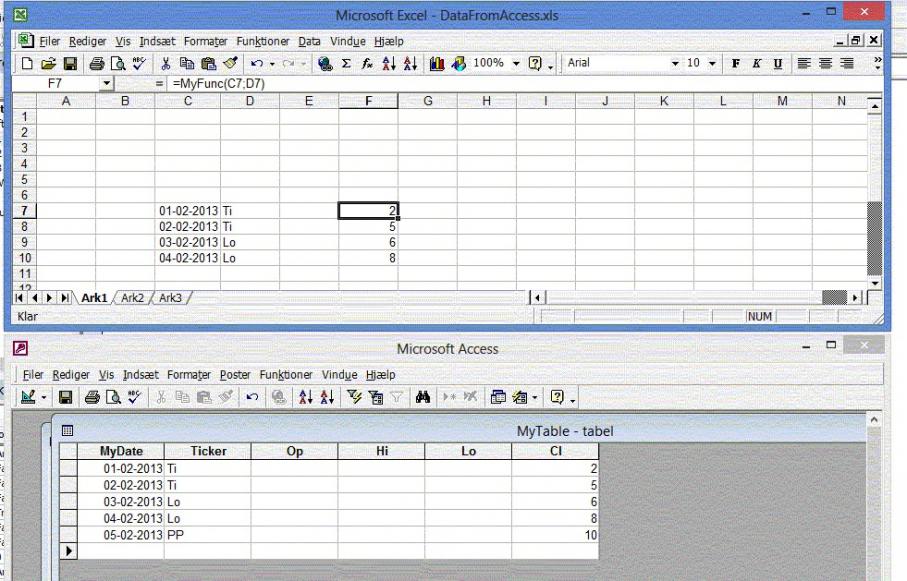This screenshot has width=907, height=581.
Task: Click the horizontal scrollbar thumb in Excel
Action: pos(834,297)
